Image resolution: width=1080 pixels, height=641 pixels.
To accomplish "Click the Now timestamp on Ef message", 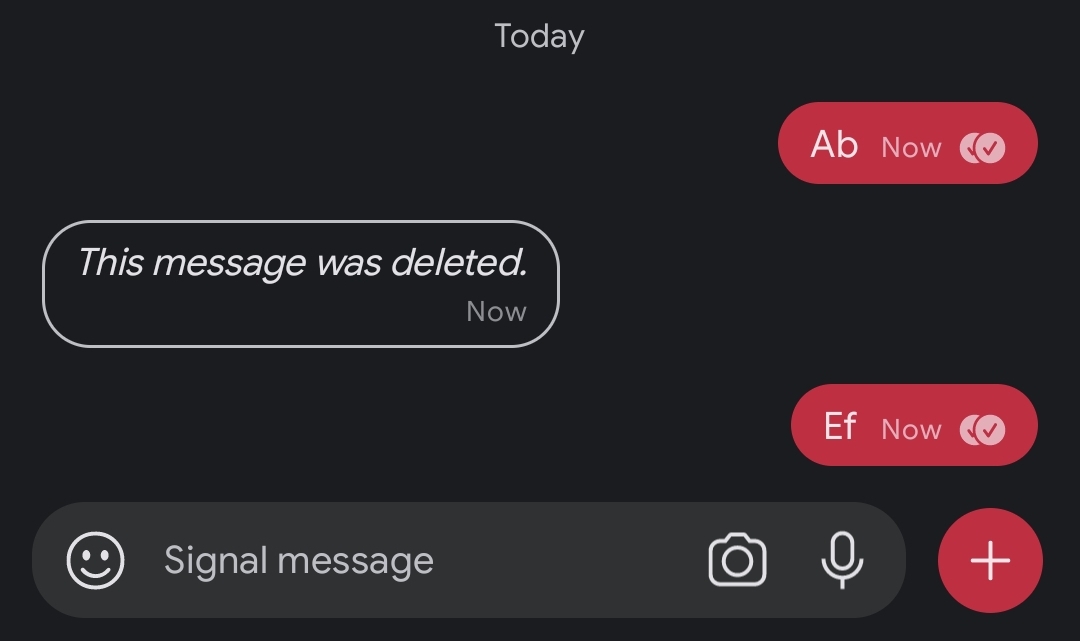I will (911, 430).
